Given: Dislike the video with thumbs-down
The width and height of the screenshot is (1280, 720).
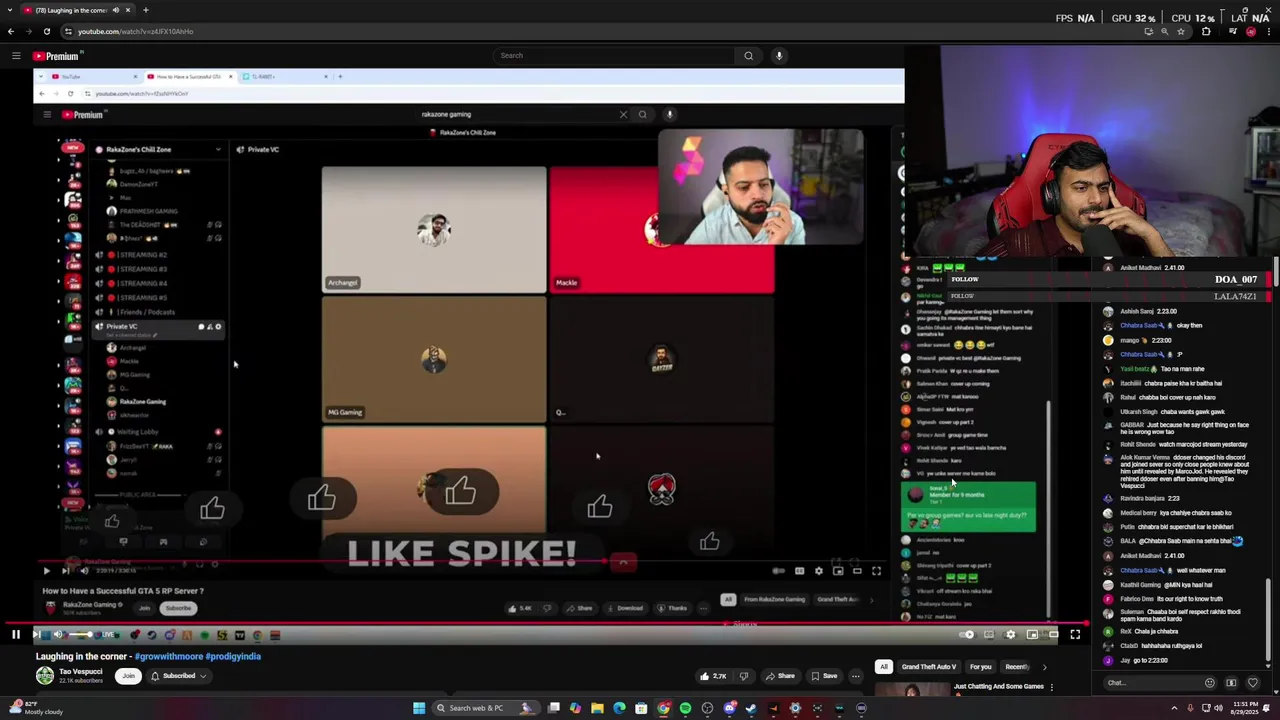Looking at the screenshot, I should coord(743,676).
